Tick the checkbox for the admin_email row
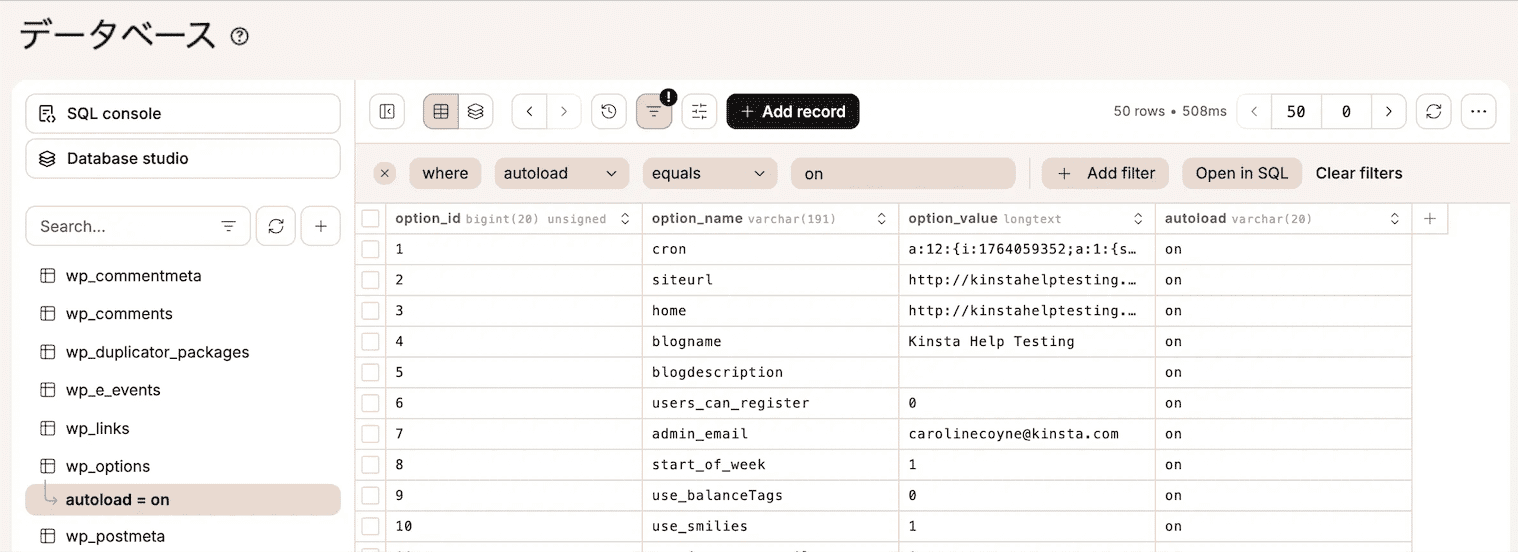The height and width of the screenshot is (552, 1518). coord(371,434)
